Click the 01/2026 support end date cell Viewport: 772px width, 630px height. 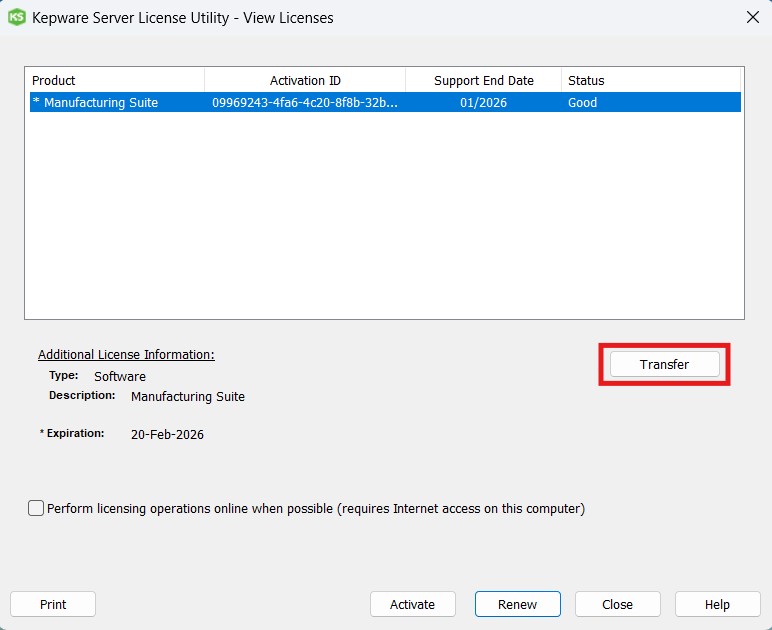pos(483,102)
